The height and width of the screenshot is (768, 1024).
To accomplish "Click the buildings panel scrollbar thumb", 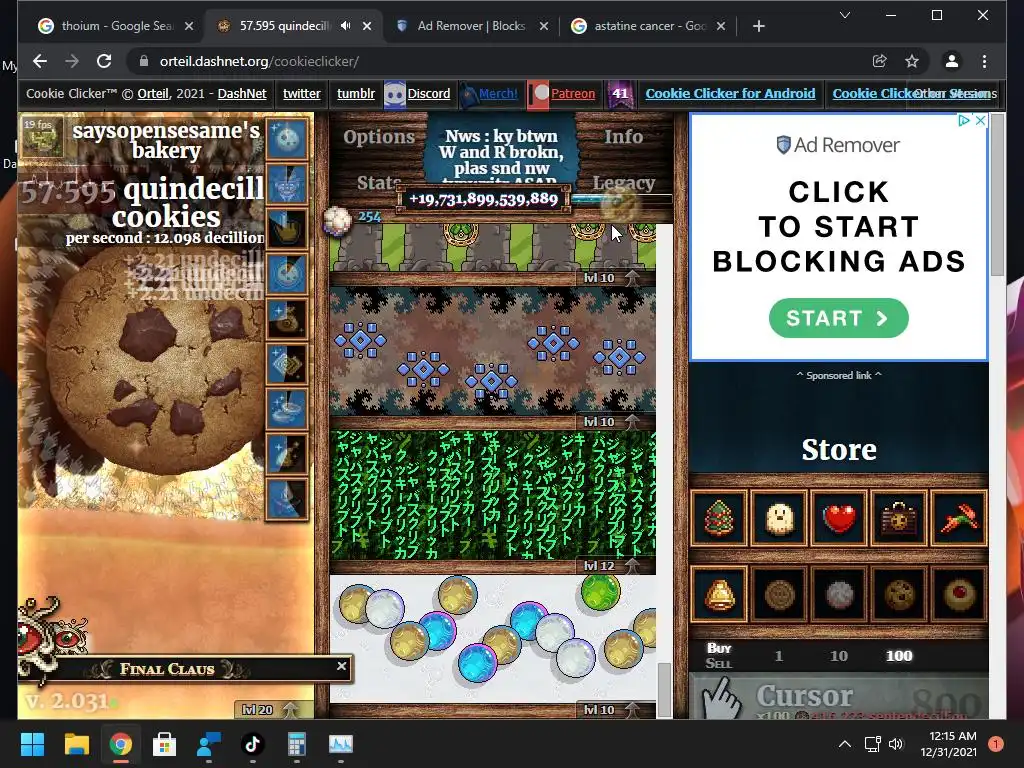I will 664,690.
